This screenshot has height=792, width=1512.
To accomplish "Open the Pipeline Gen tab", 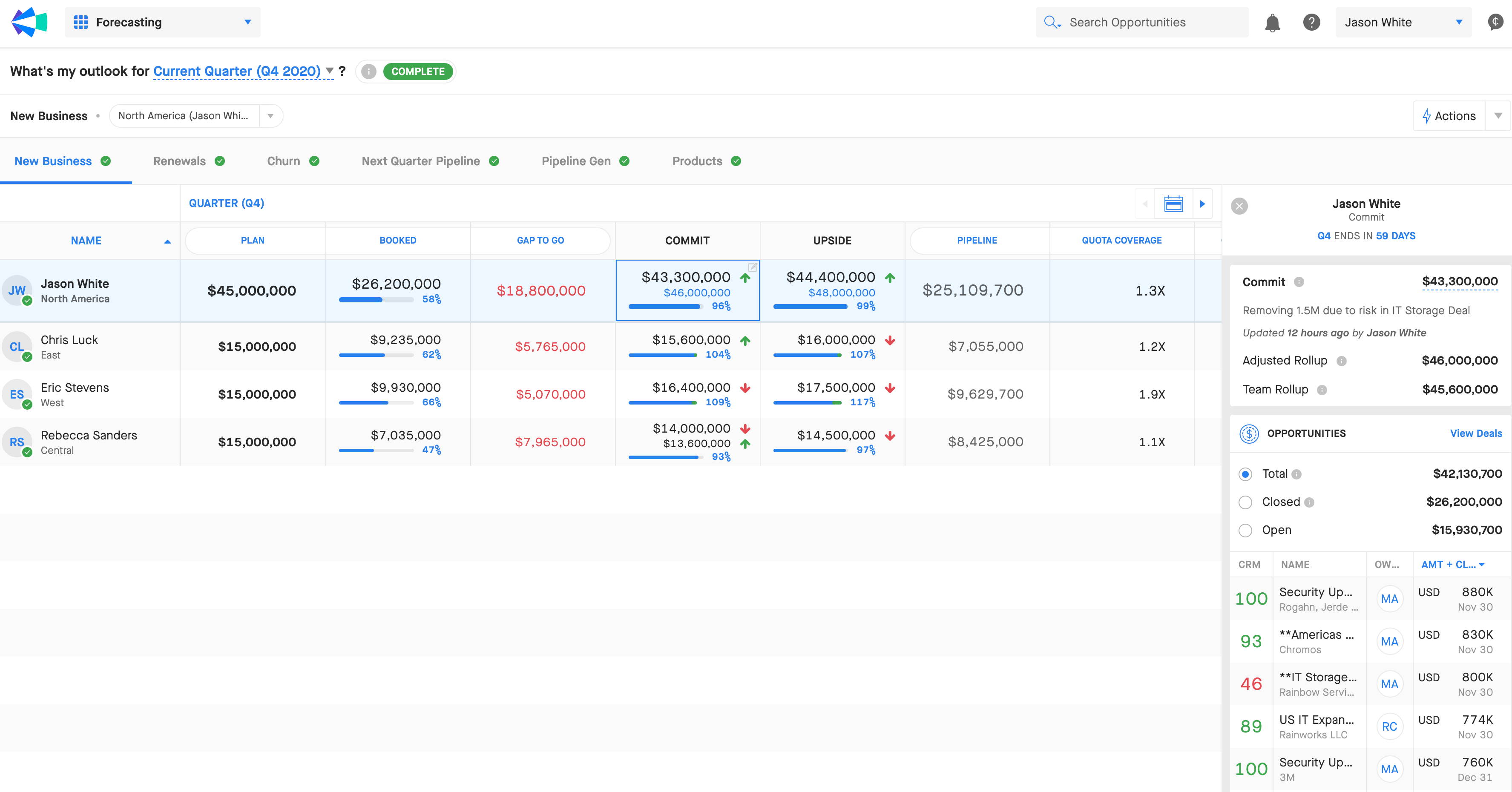I will [x=576, y=161].
